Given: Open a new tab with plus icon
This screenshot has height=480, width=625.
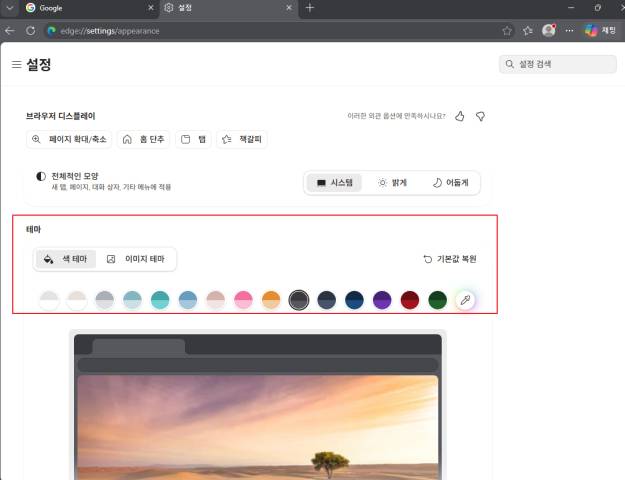Looking at the screenshot, I should tap(310, 8).
